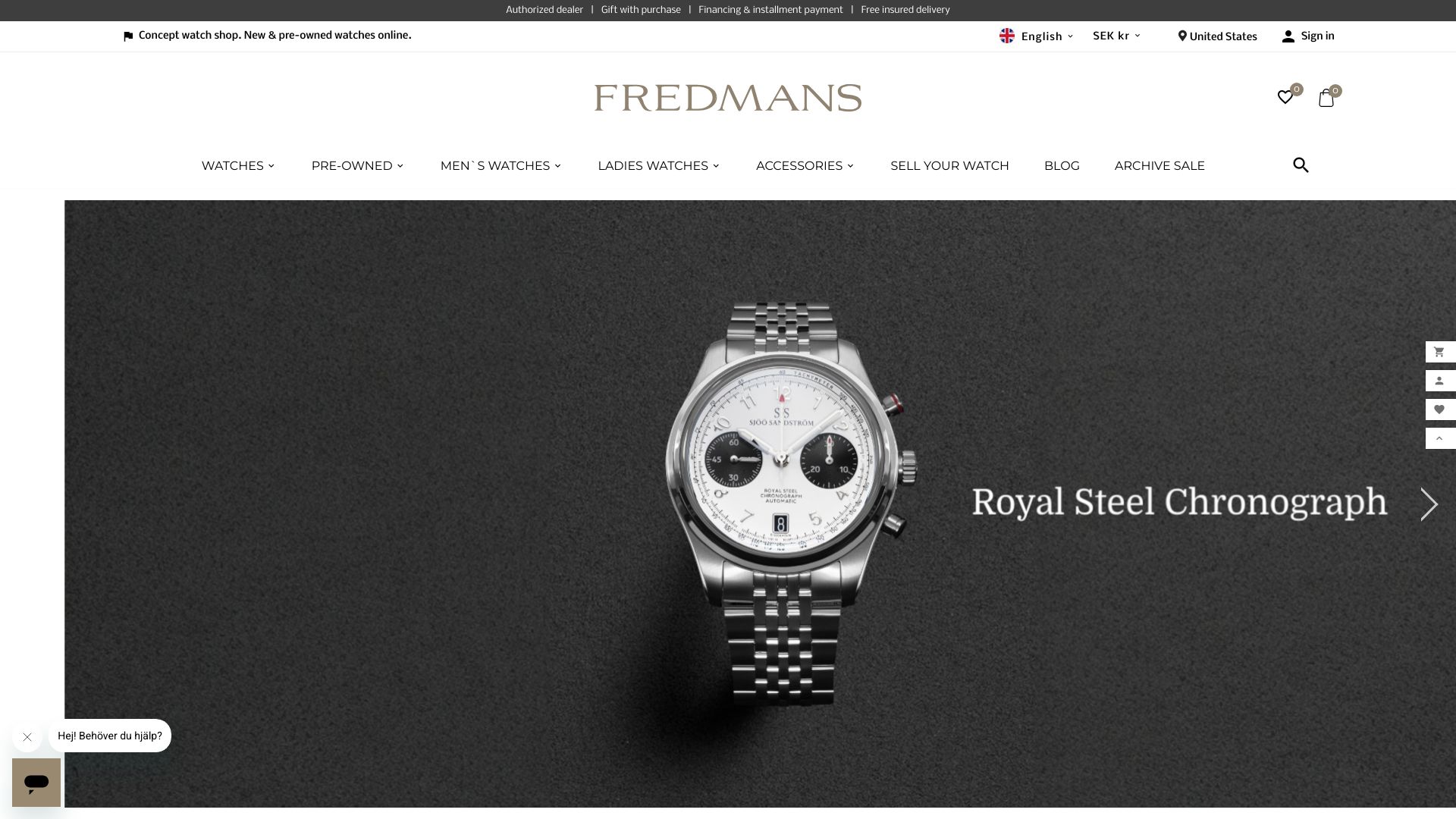Open the wishlist heart icon in header
1456x819 pixels.
pos(1285,97)
